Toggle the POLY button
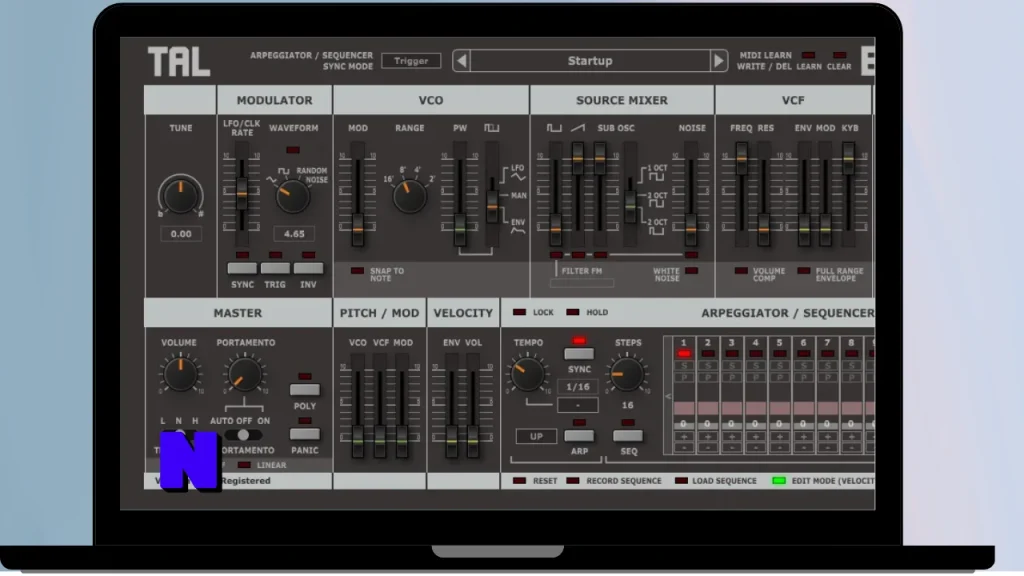The width and height of the screenshot is (1024, 576). (x=304, y=390)
